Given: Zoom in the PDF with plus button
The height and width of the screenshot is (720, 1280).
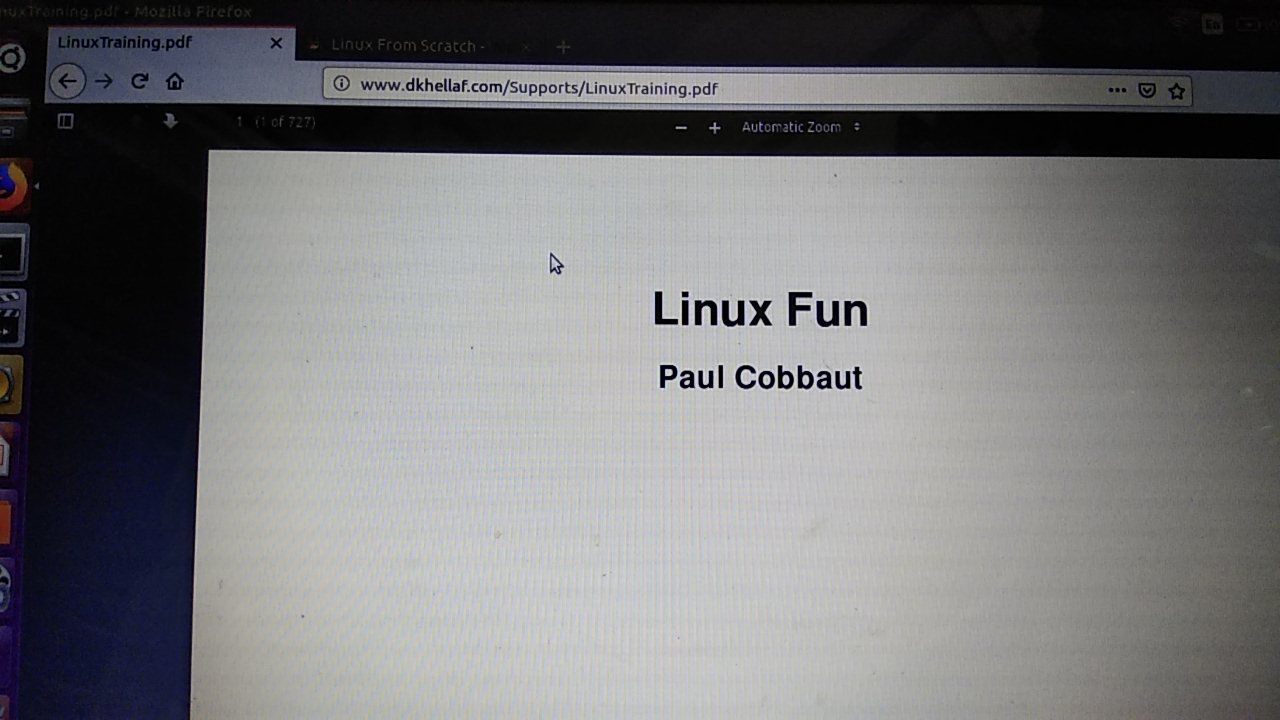Looking at the screenshot, I should [714, 127].
